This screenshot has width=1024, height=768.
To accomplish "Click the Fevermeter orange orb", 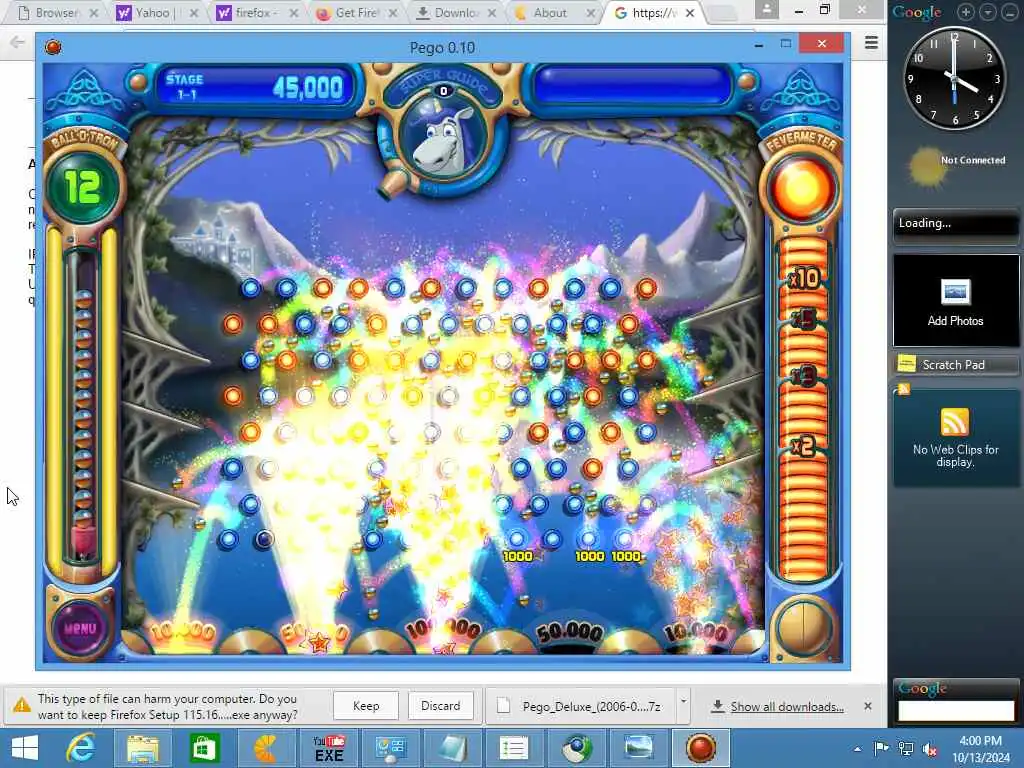I will click(802, 187).
